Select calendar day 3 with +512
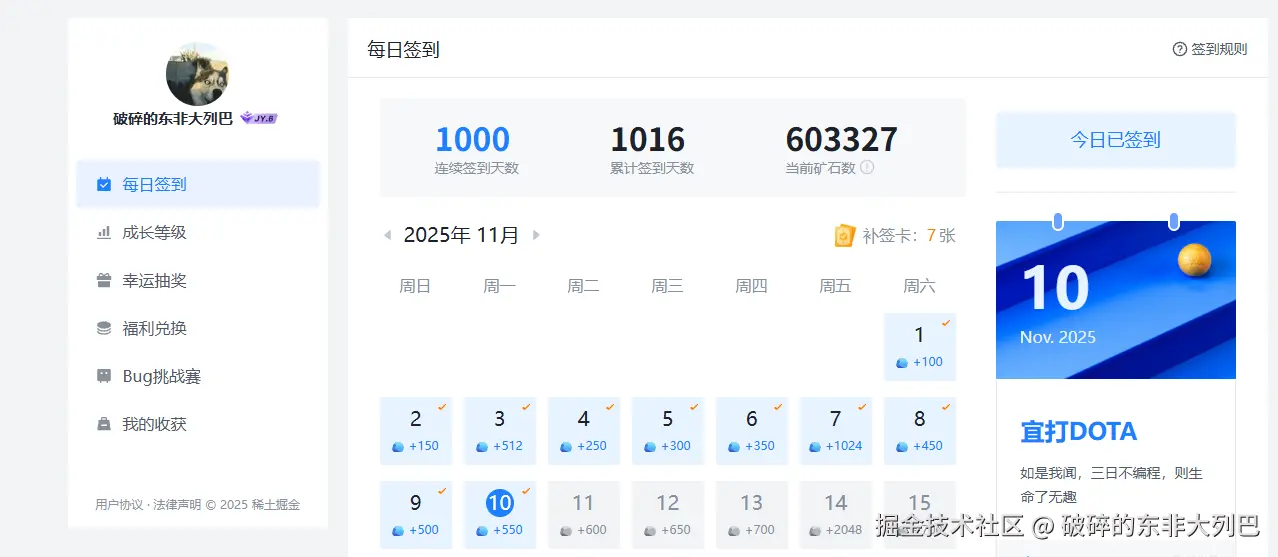1278x557 pixels. (500, 431)
